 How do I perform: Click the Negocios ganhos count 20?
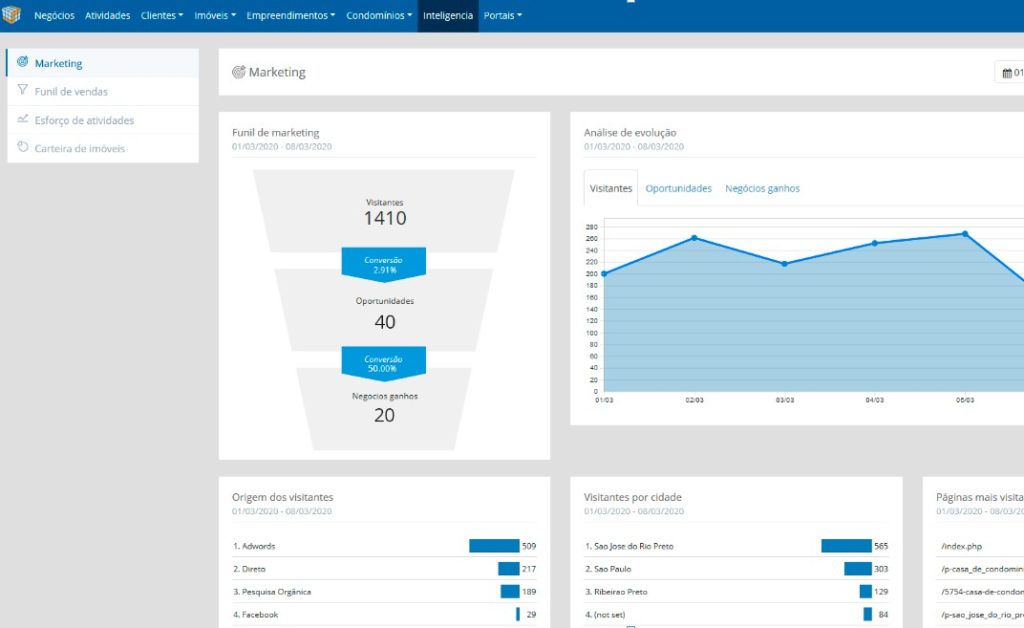click(x=384, y=415)
